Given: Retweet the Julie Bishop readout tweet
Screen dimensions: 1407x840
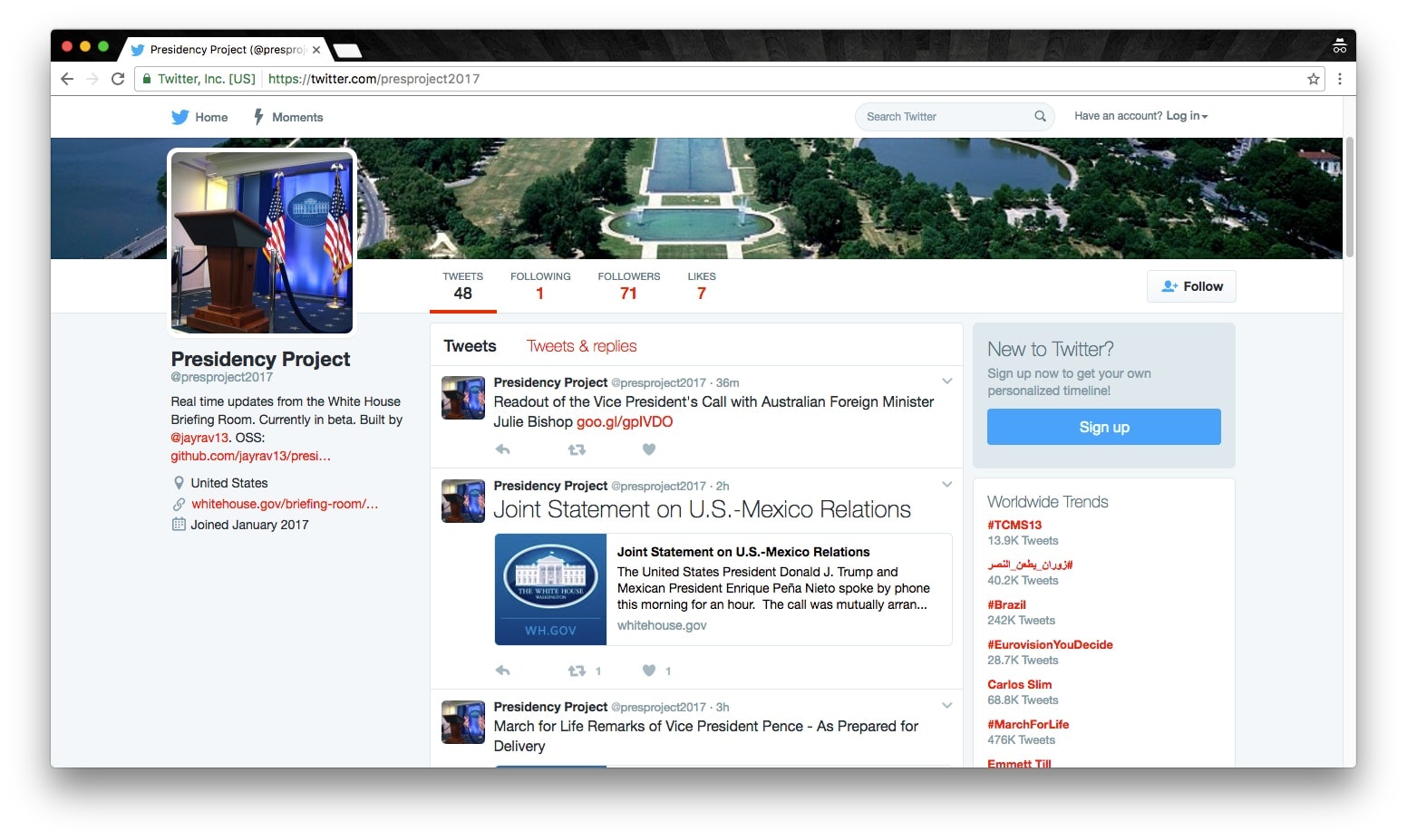Looking at the screenshot, I should click(x=577, y=449).
